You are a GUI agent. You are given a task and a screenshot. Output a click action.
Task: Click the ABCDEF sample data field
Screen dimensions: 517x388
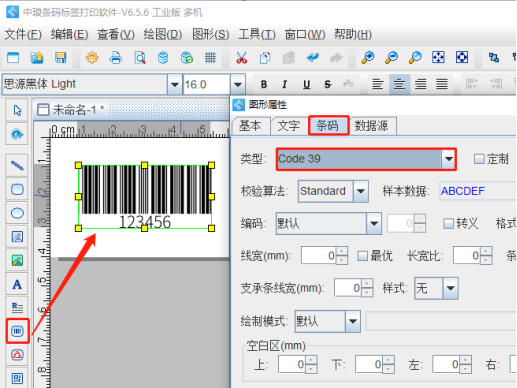coord(478,191)
